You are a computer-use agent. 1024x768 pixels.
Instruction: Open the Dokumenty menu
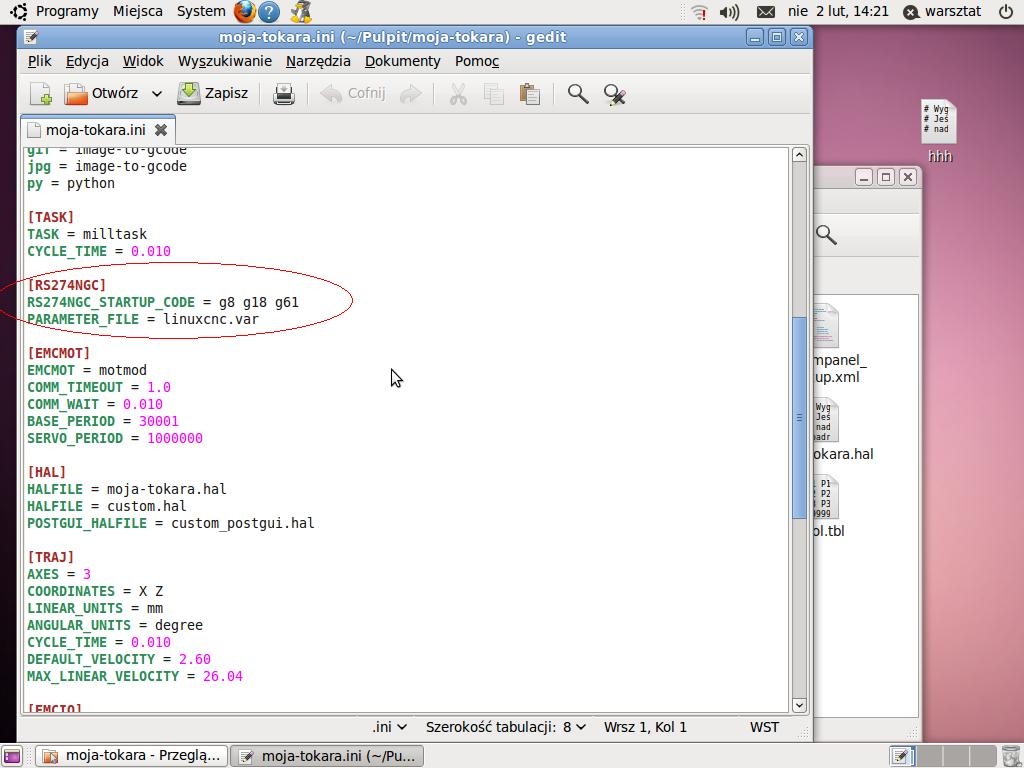pos(402,61)
